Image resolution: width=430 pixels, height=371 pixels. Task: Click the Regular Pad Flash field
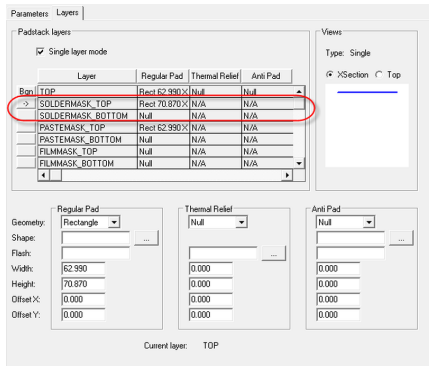(x=96, y=253)
